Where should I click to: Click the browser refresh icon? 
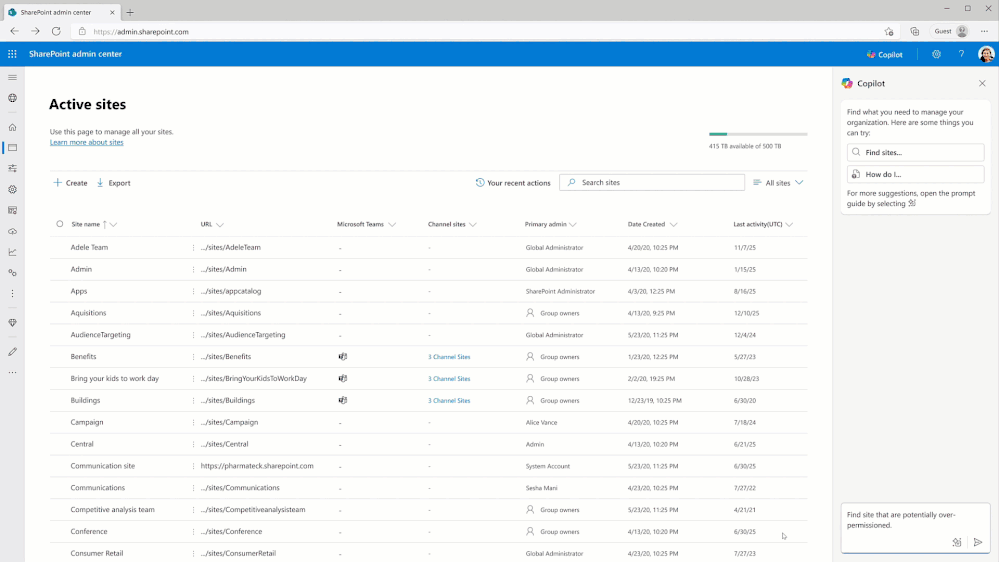point(56,31)
